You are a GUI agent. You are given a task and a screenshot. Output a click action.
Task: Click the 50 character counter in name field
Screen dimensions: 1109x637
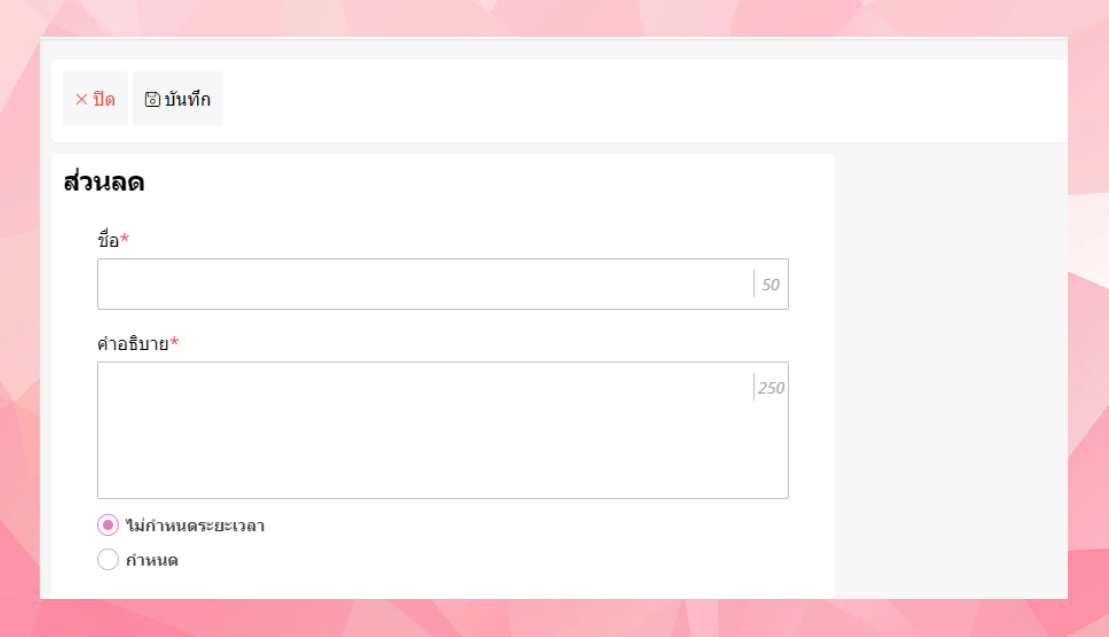click(770, 285)
